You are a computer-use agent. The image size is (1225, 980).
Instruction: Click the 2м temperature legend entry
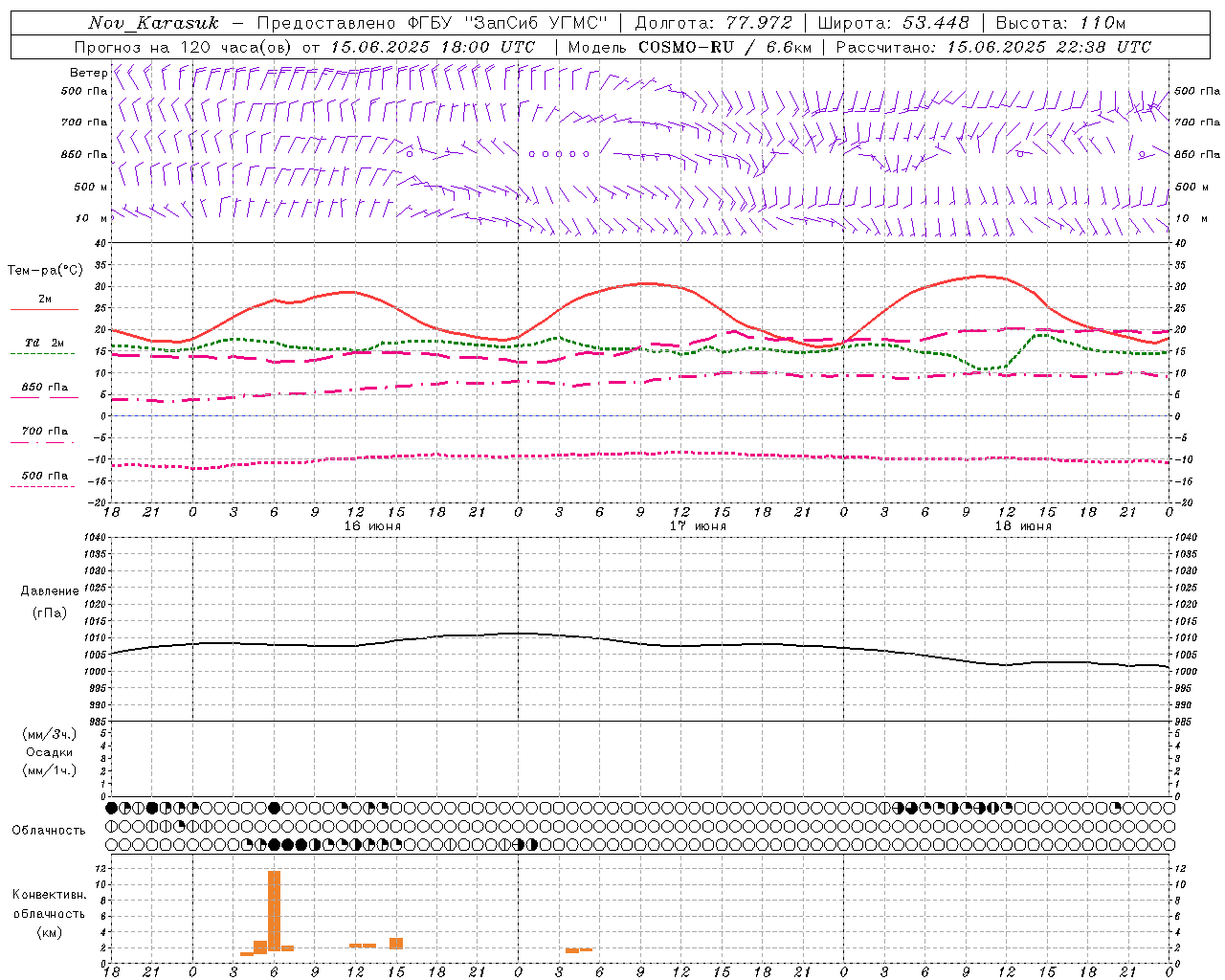(45, 300)
